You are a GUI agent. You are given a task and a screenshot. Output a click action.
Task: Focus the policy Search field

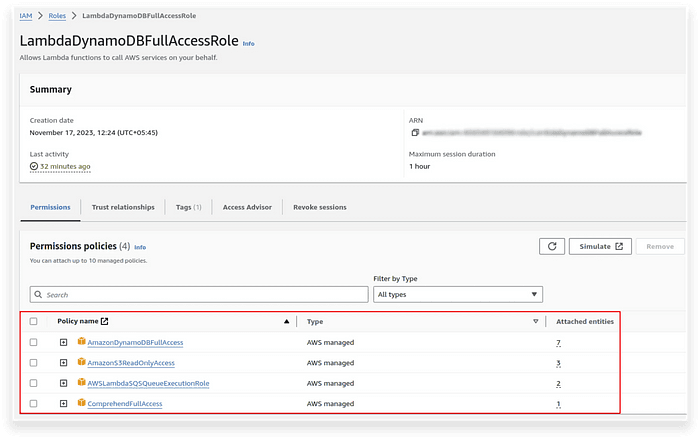point(199,295)
